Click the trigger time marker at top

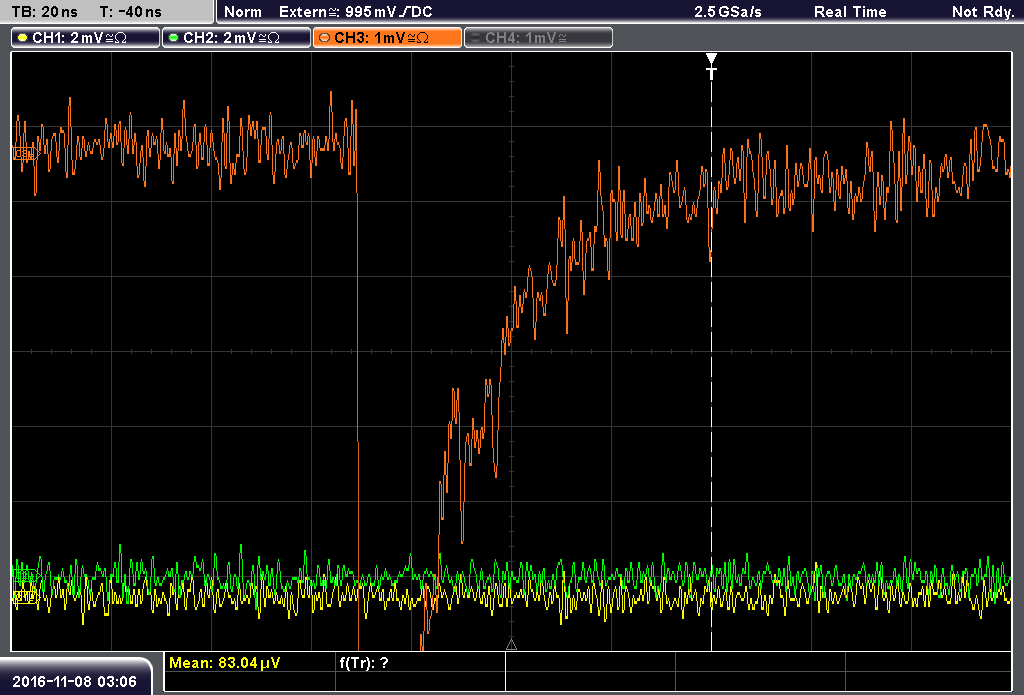711,66
